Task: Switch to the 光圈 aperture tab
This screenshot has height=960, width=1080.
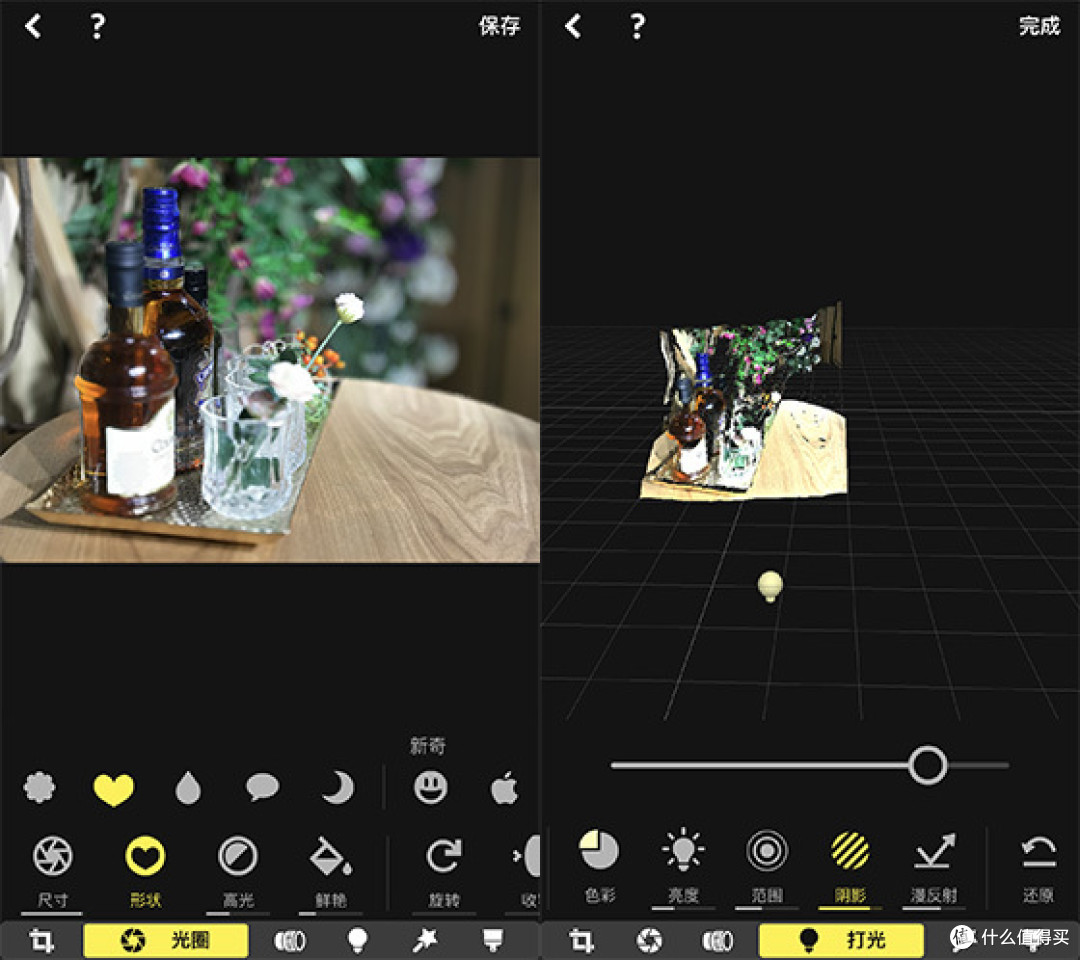Action: click(165, 940)
